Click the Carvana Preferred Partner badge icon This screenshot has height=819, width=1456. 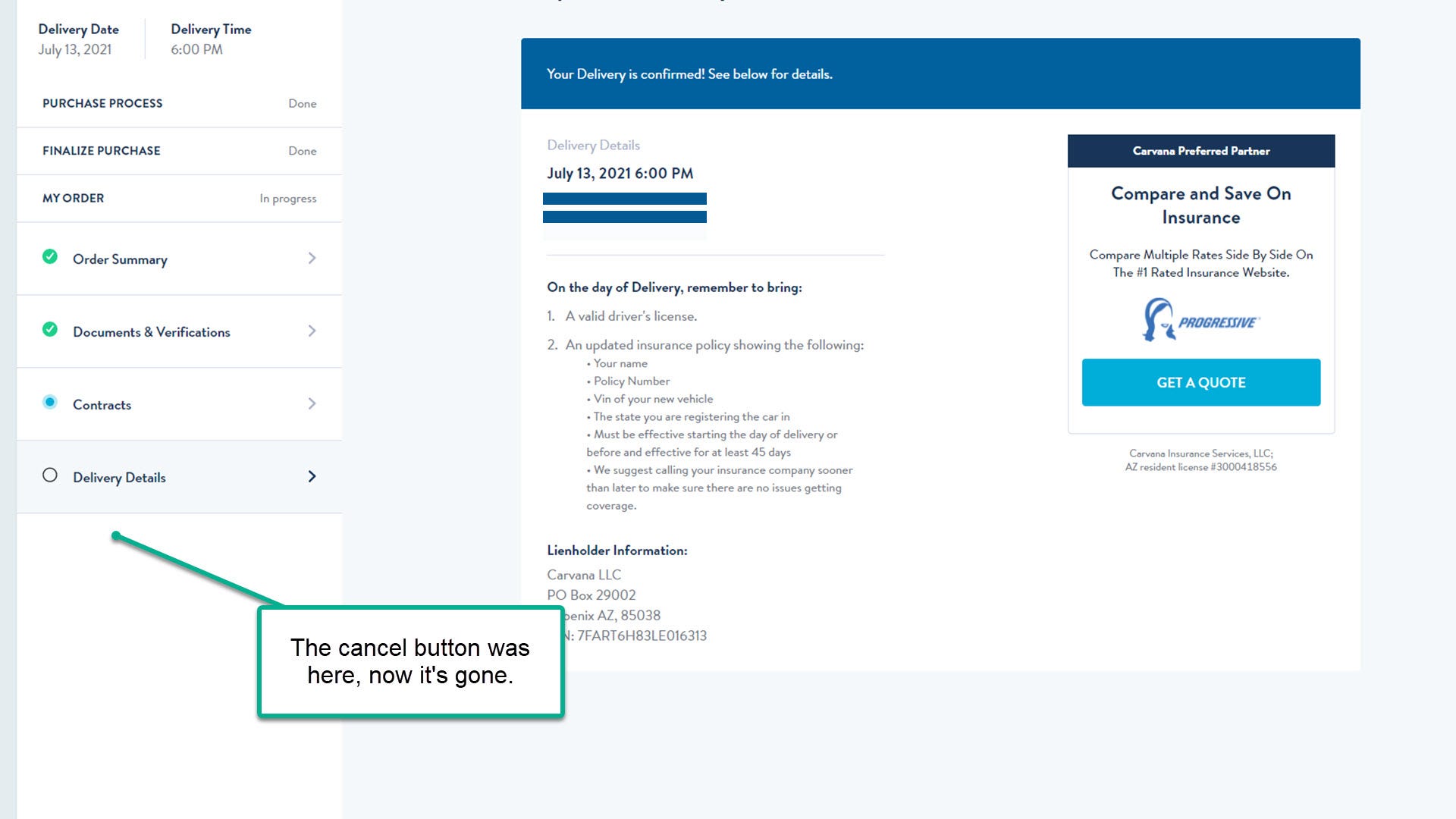[x=1201, y=150]
